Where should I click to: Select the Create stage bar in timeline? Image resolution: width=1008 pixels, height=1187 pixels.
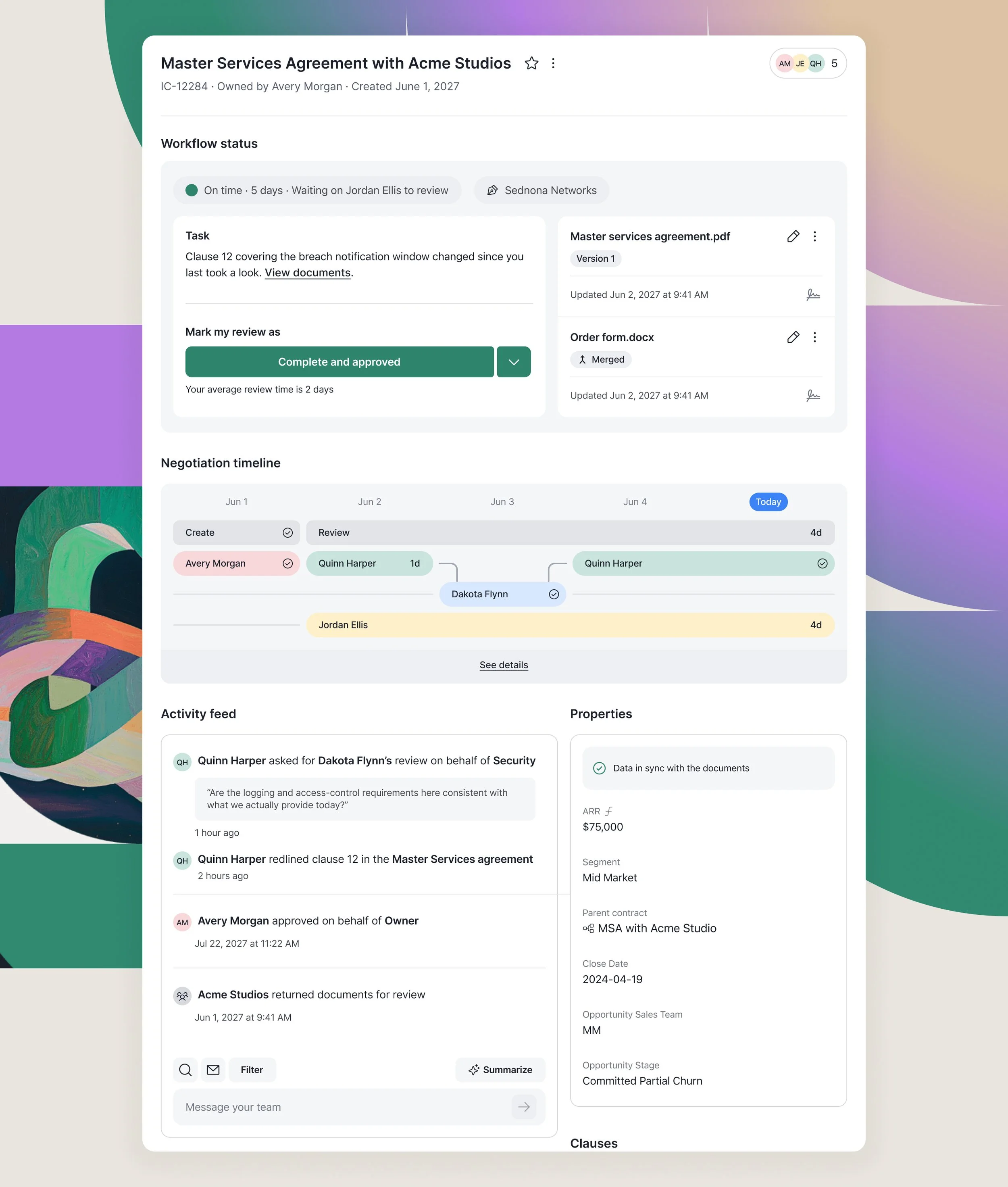237,533
